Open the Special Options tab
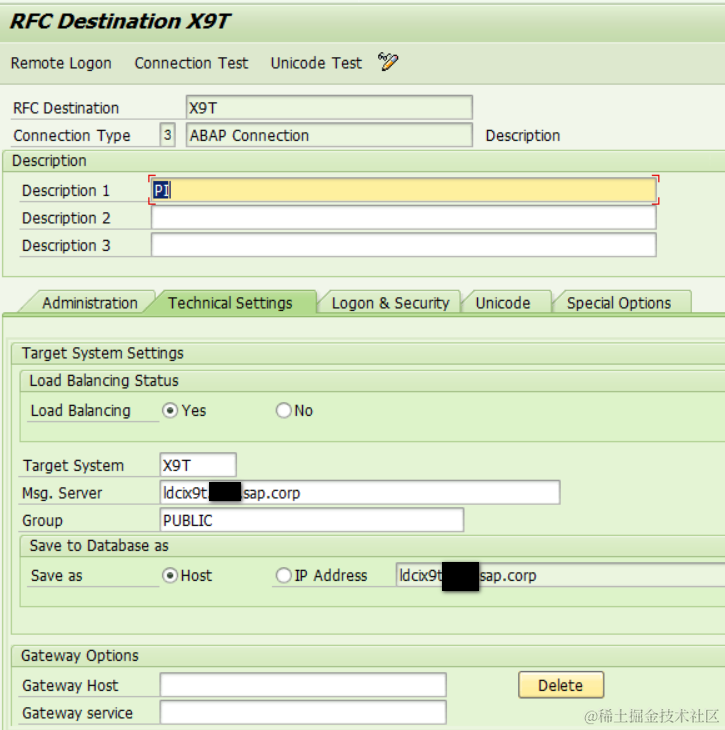The width and height of the screenshot is (725, 730). (619, 303)
